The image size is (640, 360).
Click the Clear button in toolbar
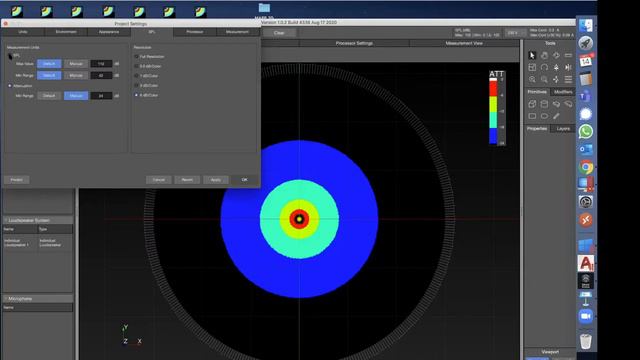[279, 33]
